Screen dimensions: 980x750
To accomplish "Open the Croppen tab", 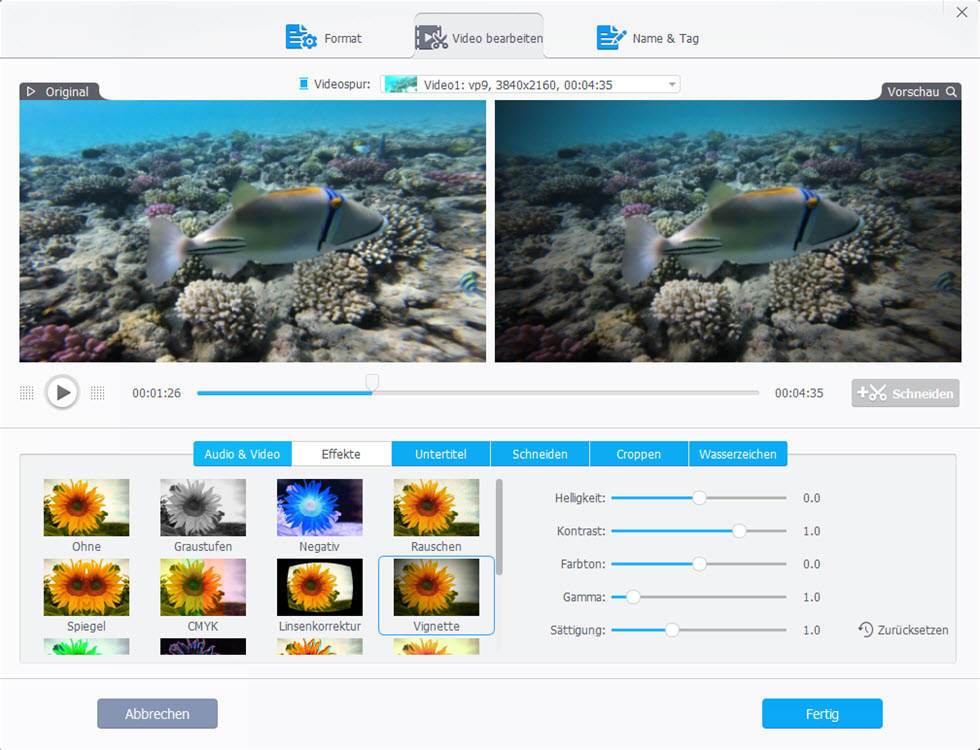I will [638, 453].
